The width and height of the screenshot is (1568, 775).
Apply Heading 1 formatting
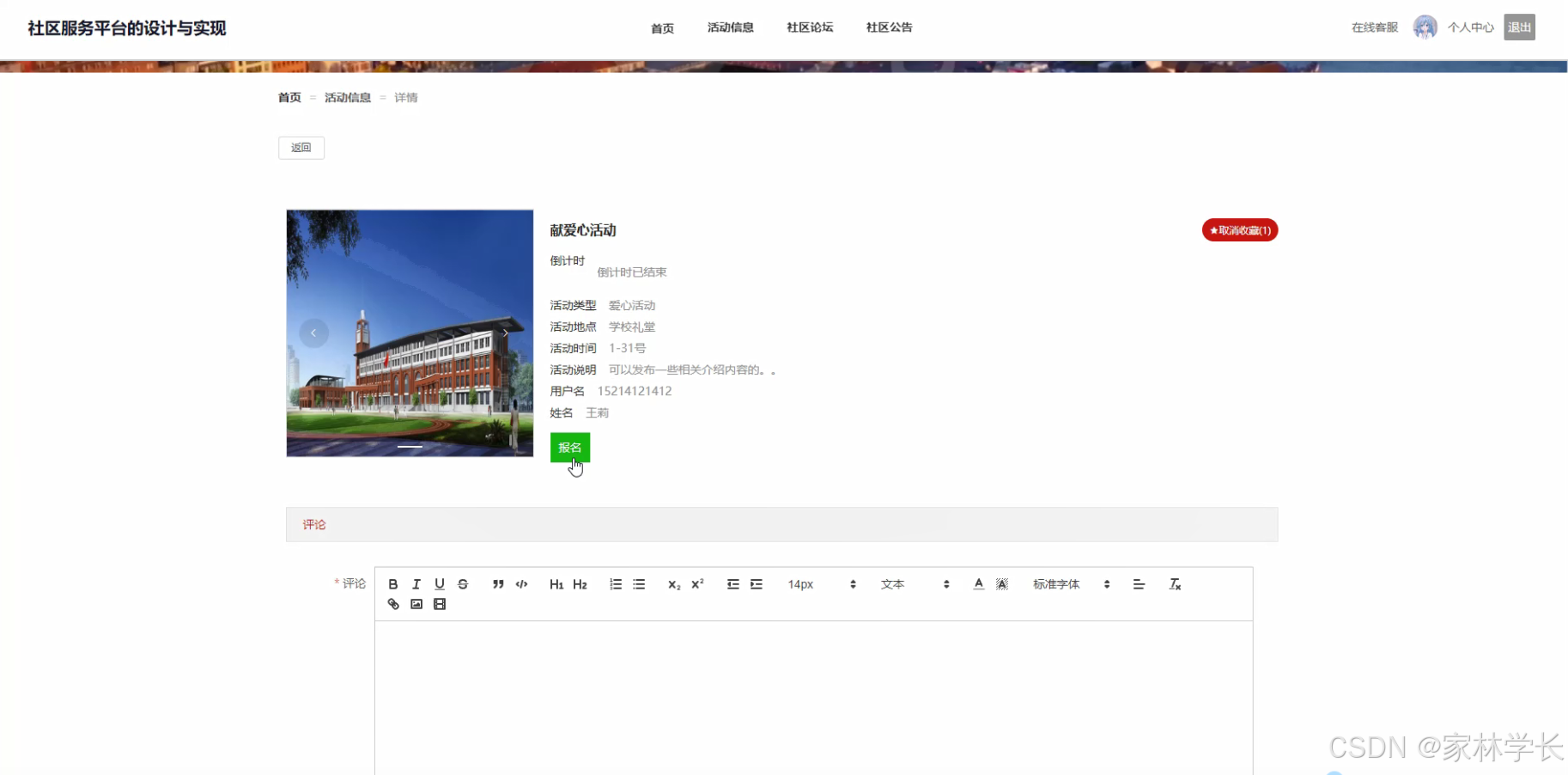coord(556,583)
